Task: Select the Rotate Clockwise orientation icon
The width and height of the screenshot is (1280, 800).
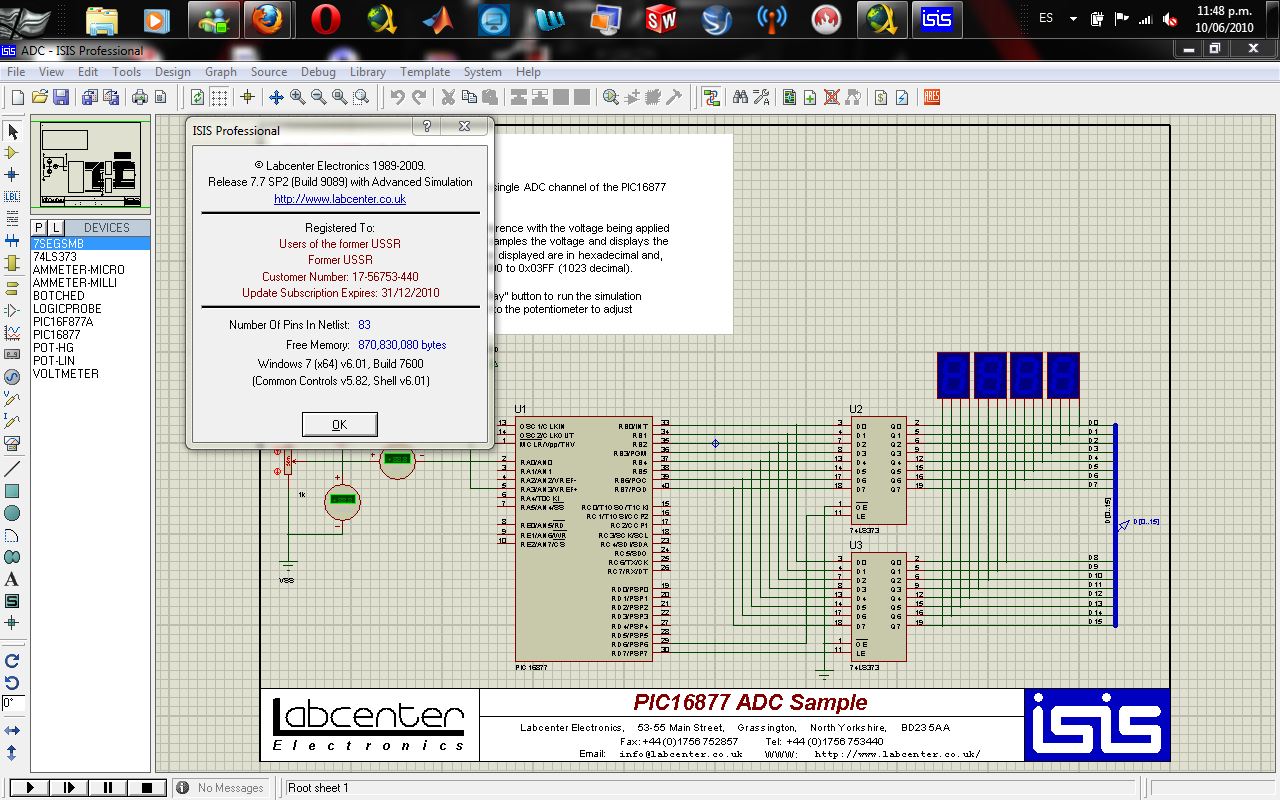Action: (13, 660)
